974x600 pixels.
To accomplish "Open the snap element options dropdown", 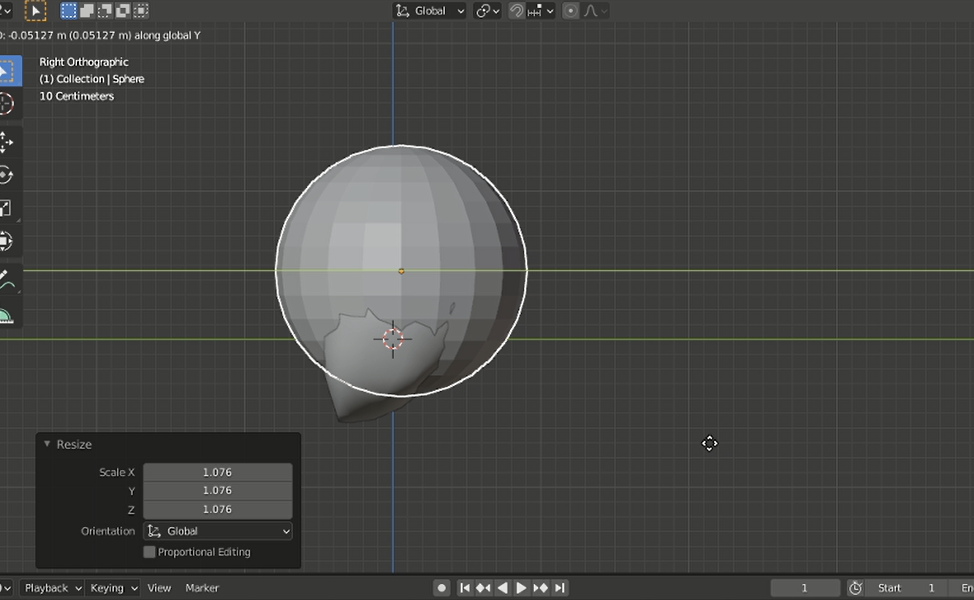I will point(540,11).
